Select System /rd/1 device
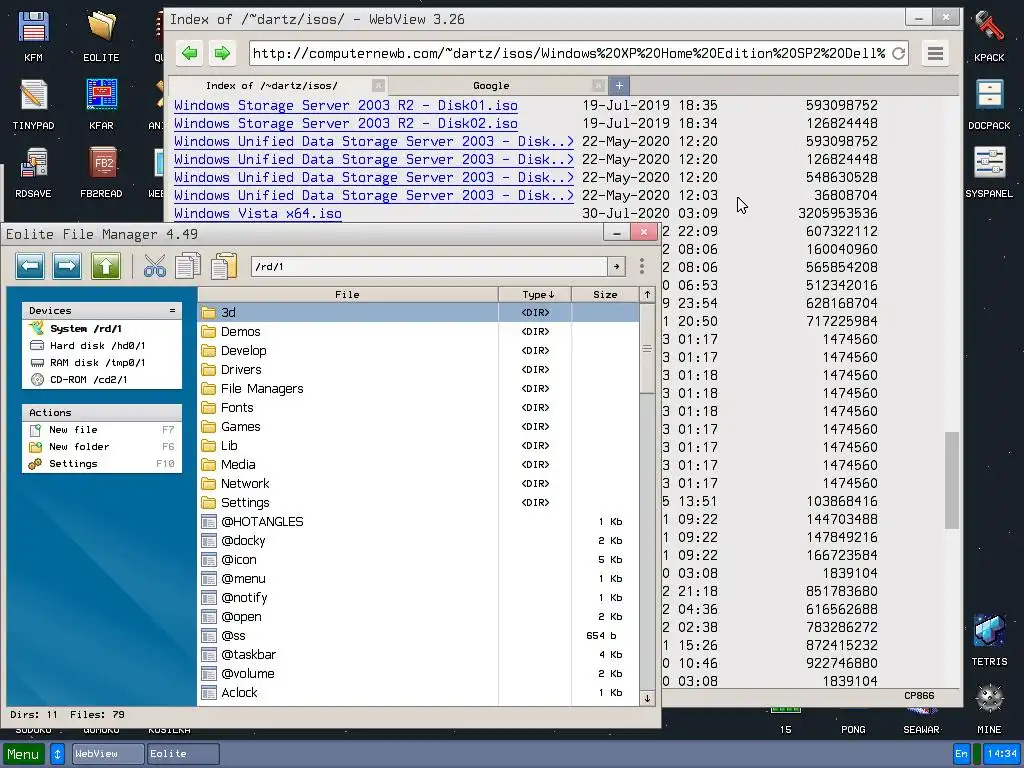The image size is (1024, 768). pyautogui.click(x=102, y=328)
